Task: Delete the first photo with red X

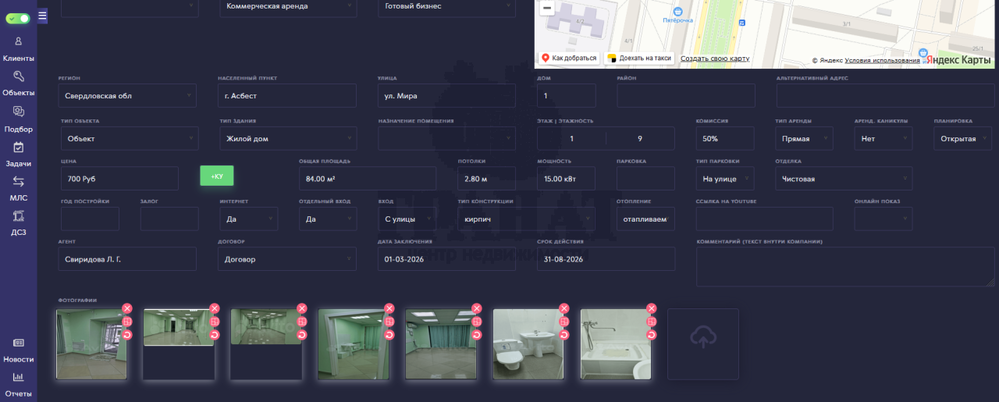Action: coord(127,309)
